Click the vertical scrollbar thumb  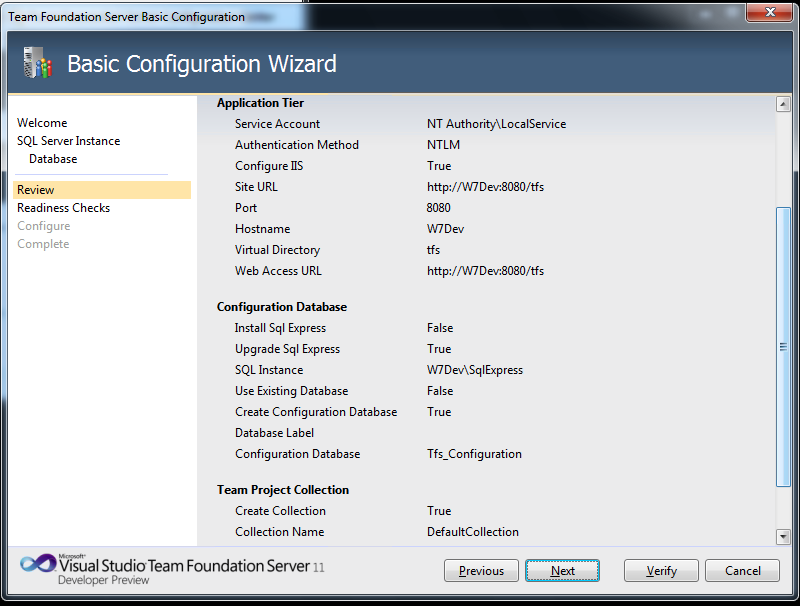point(783,346)
